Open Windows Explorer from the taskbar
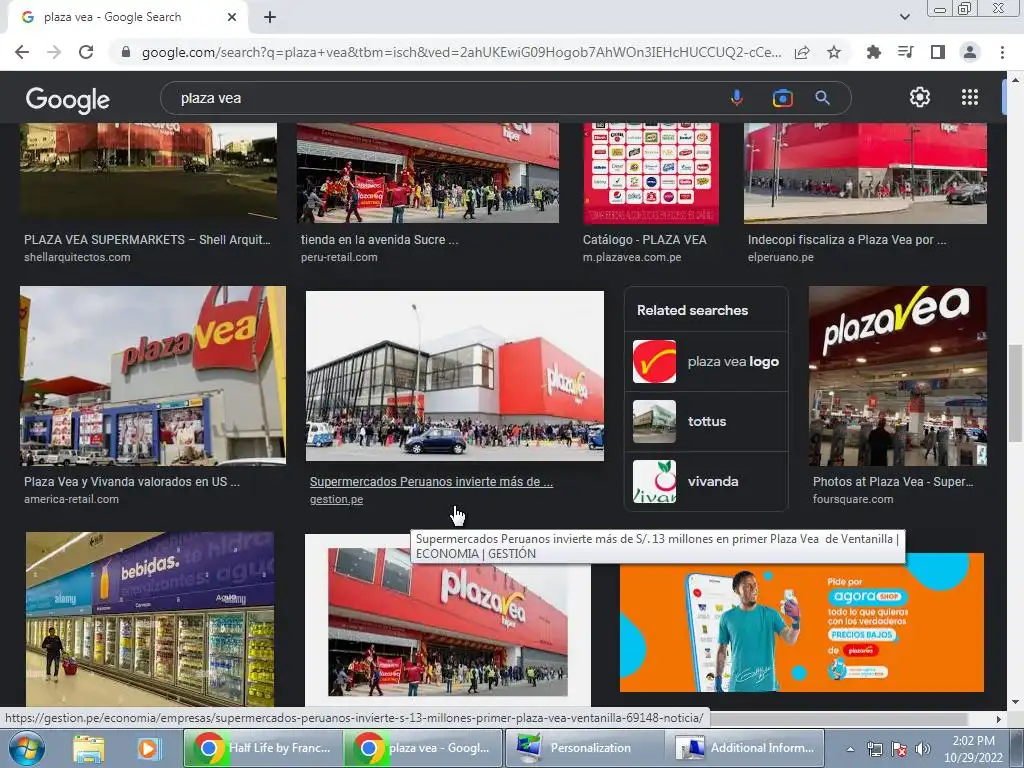Viewport: 1024px width, 768px height. click(x=88, y=748)
